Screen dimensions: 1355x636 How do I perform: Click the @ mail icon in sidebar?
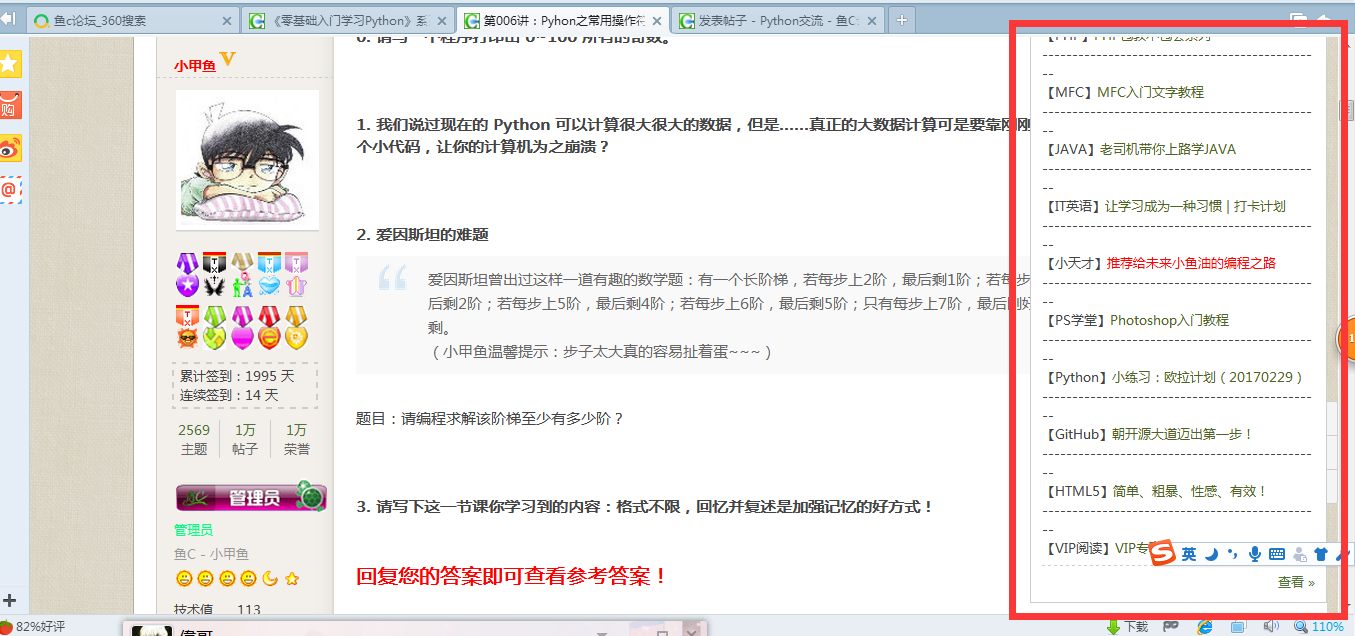(x=9, y=189)
